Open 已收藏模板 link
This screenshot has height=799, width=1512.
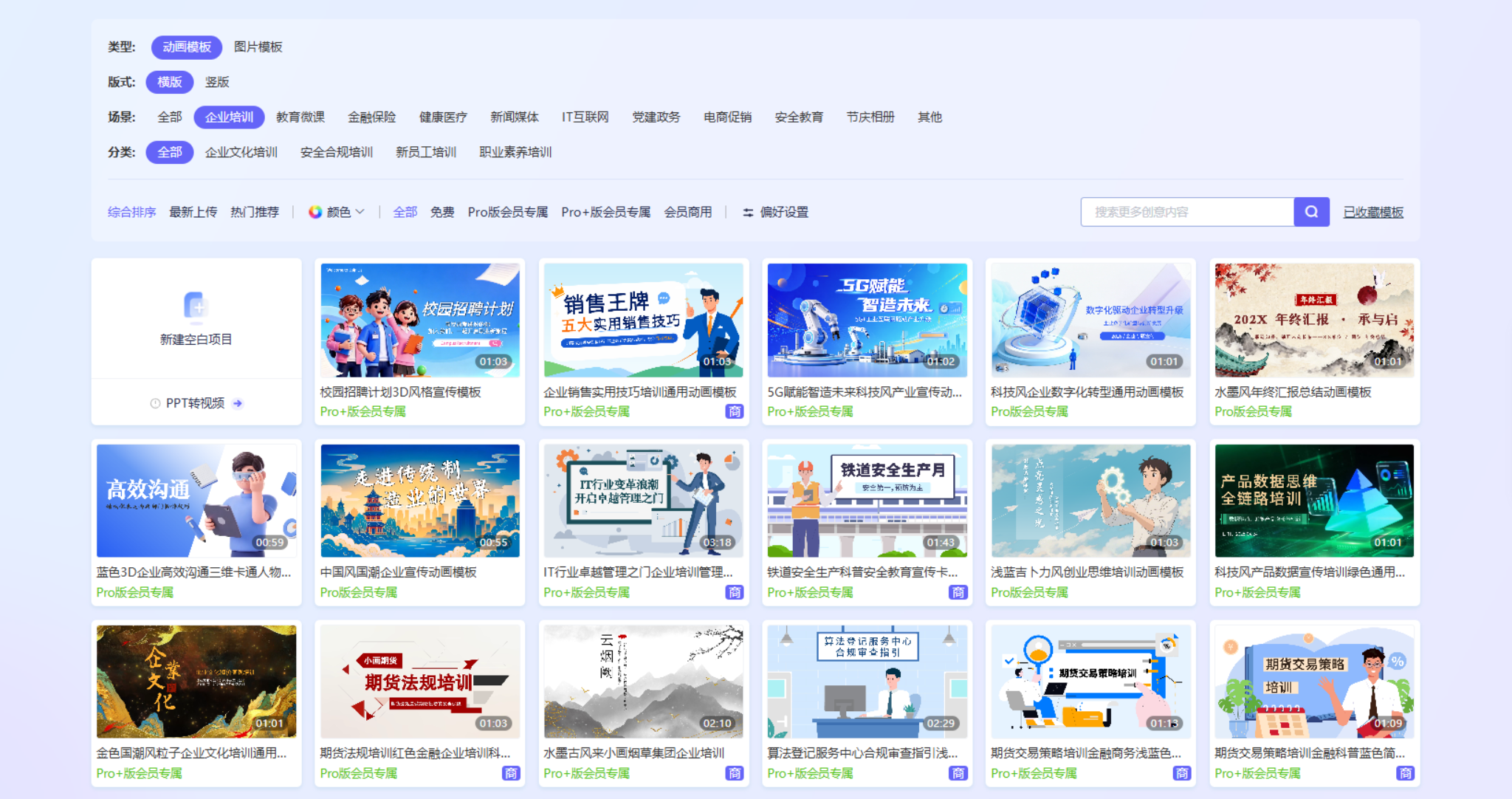click(x=1373, y=212)
